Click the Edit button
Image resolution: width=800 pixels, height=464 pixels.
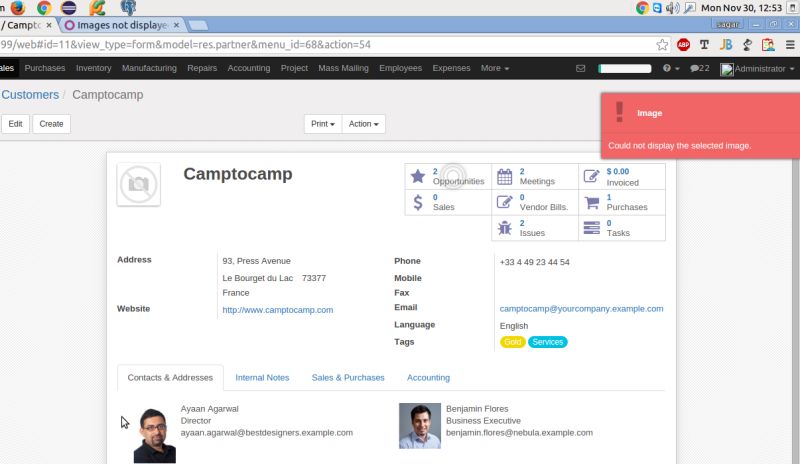15,124
